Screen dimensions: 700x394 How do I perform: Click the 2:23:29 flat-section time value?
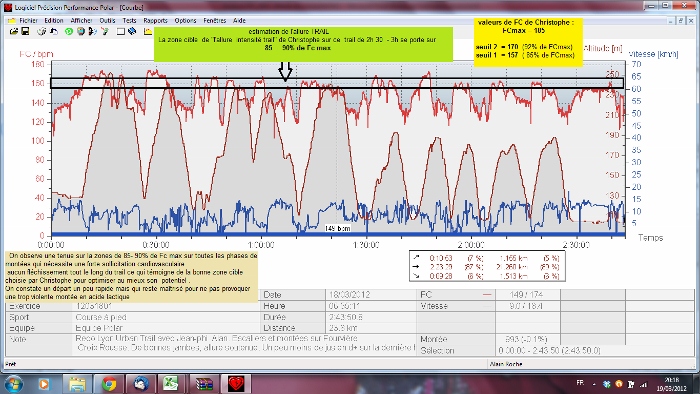441,267
